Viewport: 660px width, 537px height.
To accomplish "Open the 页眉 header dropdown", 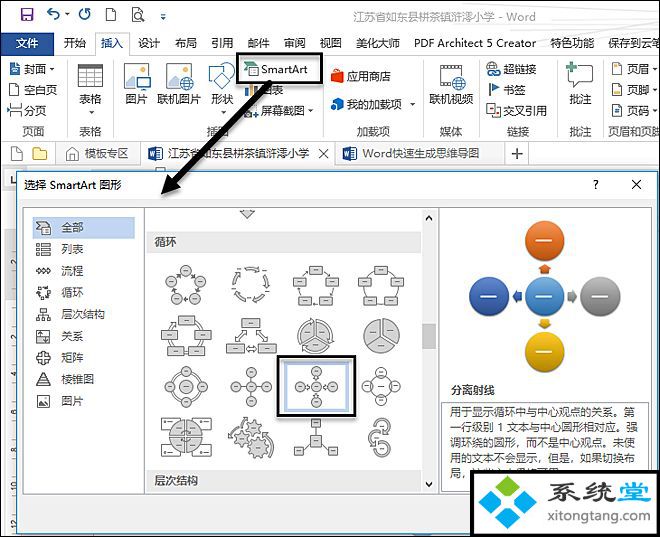I will (634, 69).
